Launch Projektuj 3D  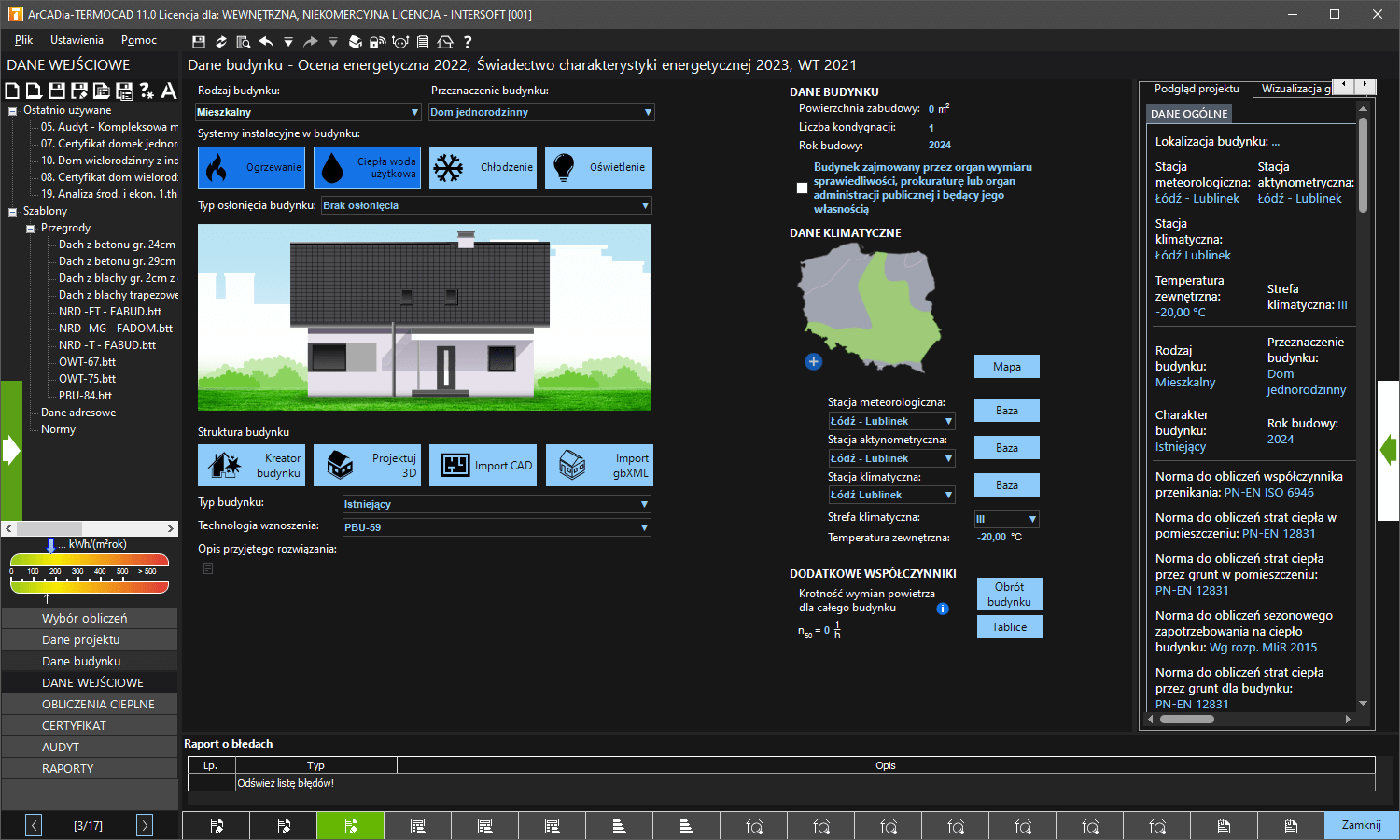pos(367,465)
